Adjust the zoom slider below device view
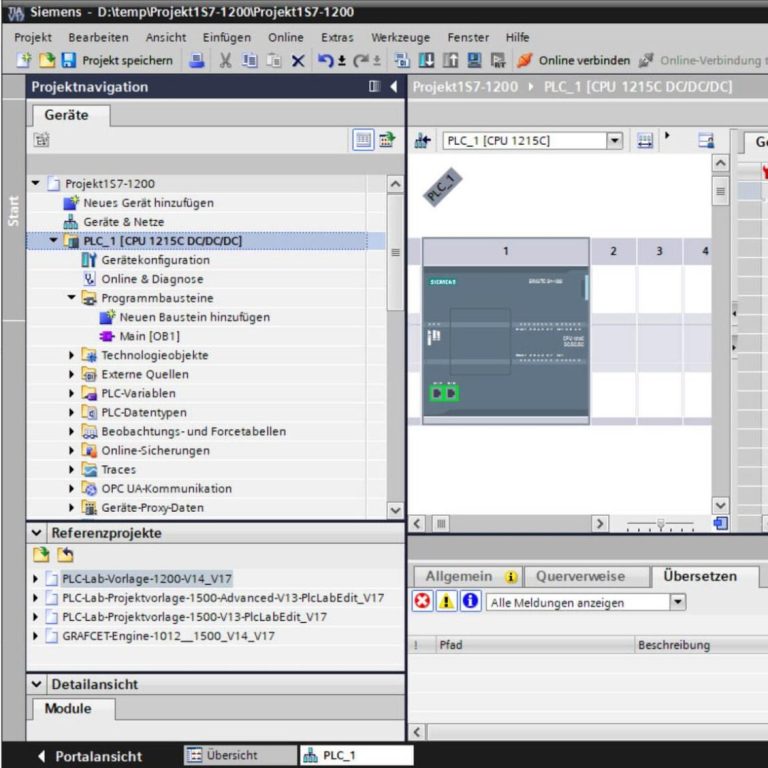Screen dimensions: 768x768 660,524
